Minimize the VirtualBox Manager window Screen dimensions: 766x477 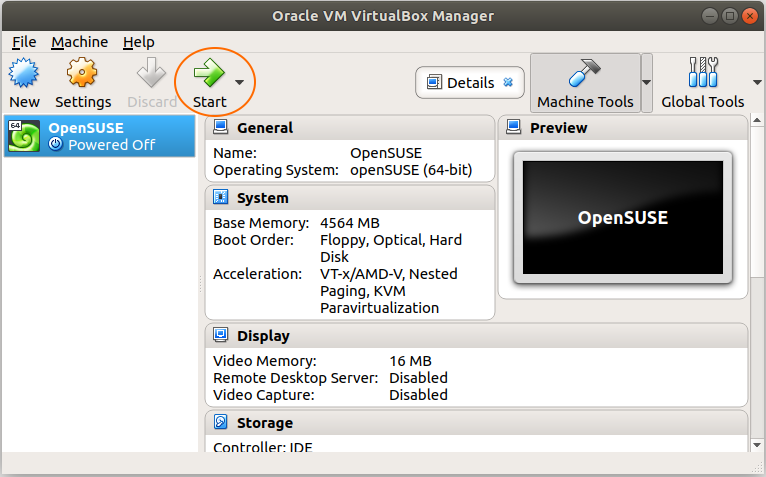tap(709, 16)
